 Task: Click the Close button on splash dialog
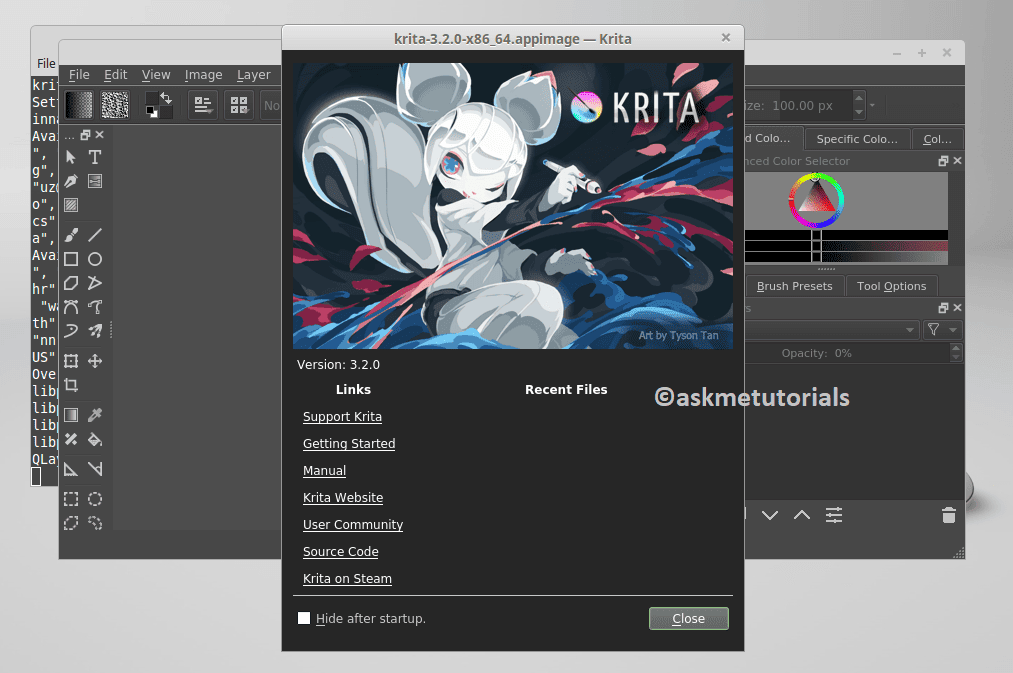[x=689, y=618]
